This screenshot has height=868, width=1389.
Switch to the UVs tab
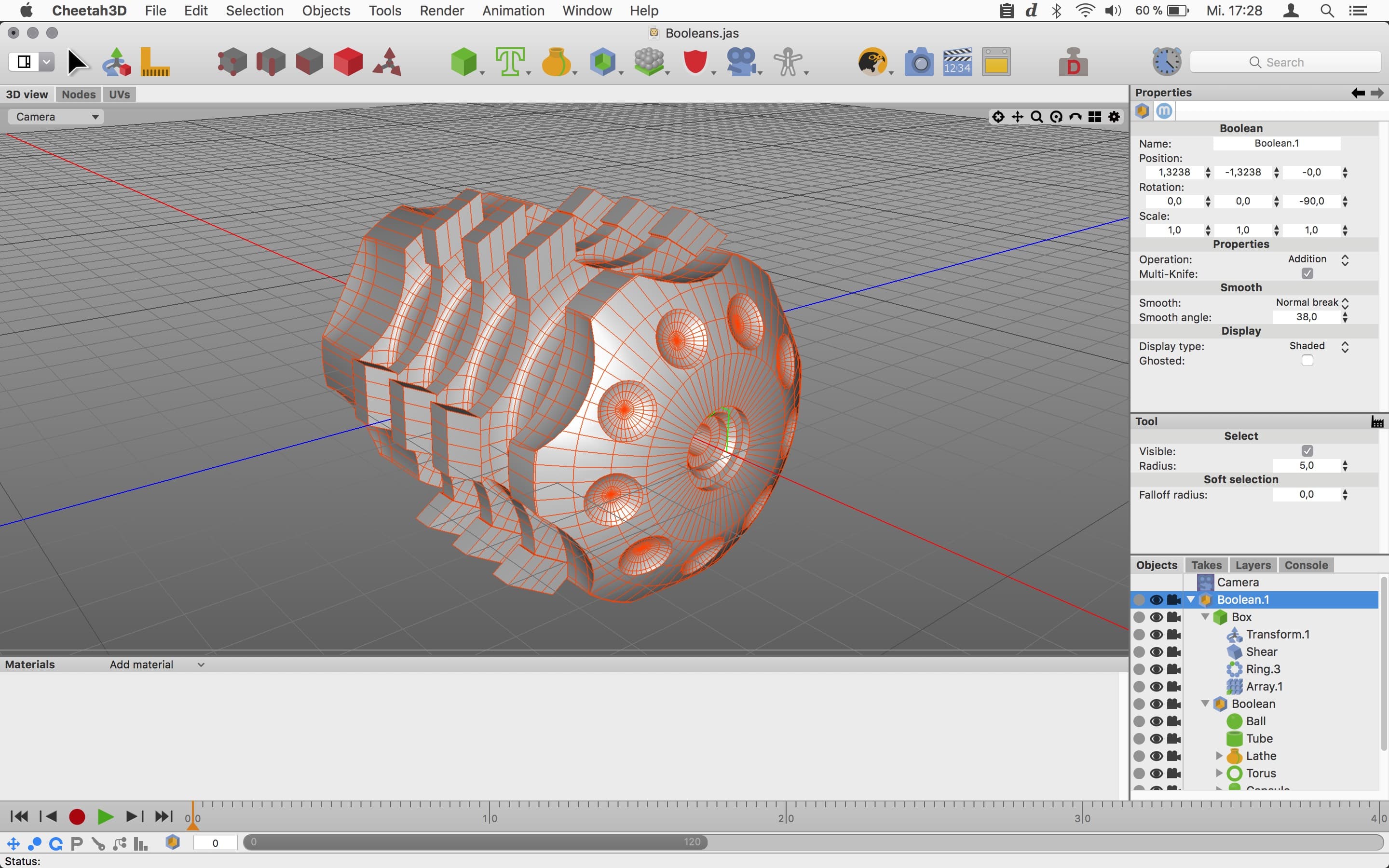[x=120, y=94]
